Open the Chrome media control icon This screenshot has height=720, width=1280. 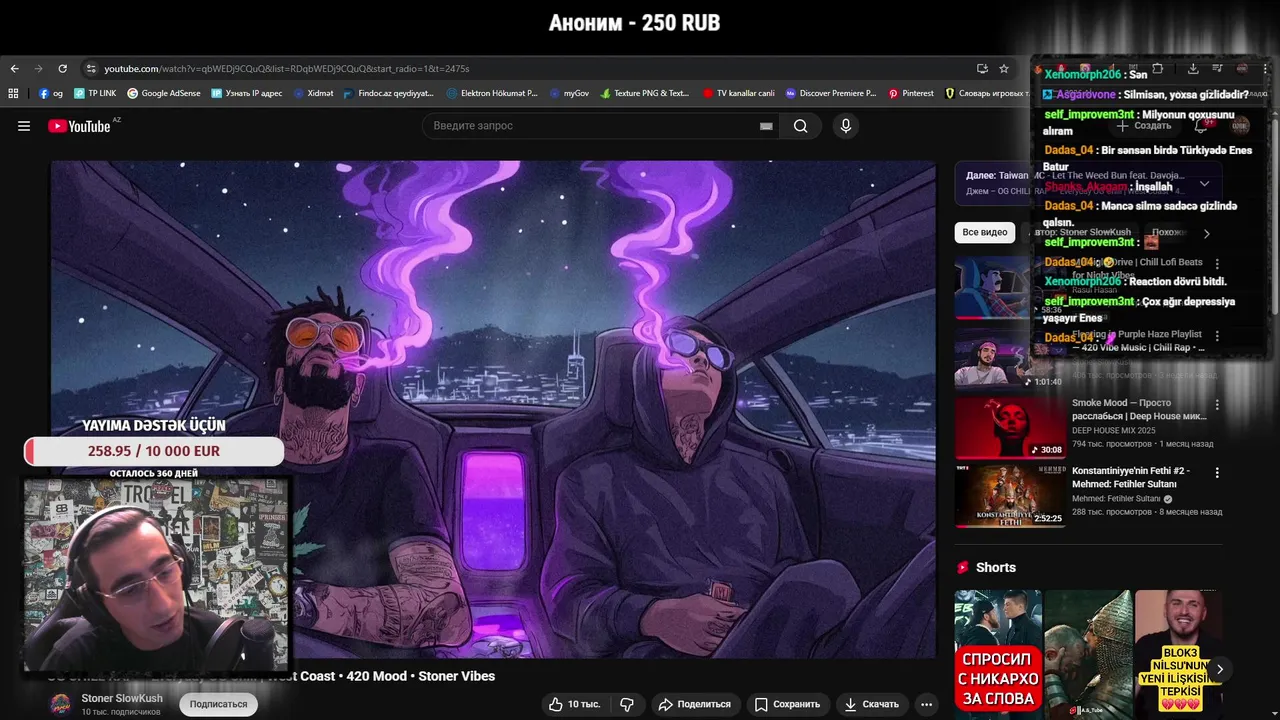(x=1217, y=69)
